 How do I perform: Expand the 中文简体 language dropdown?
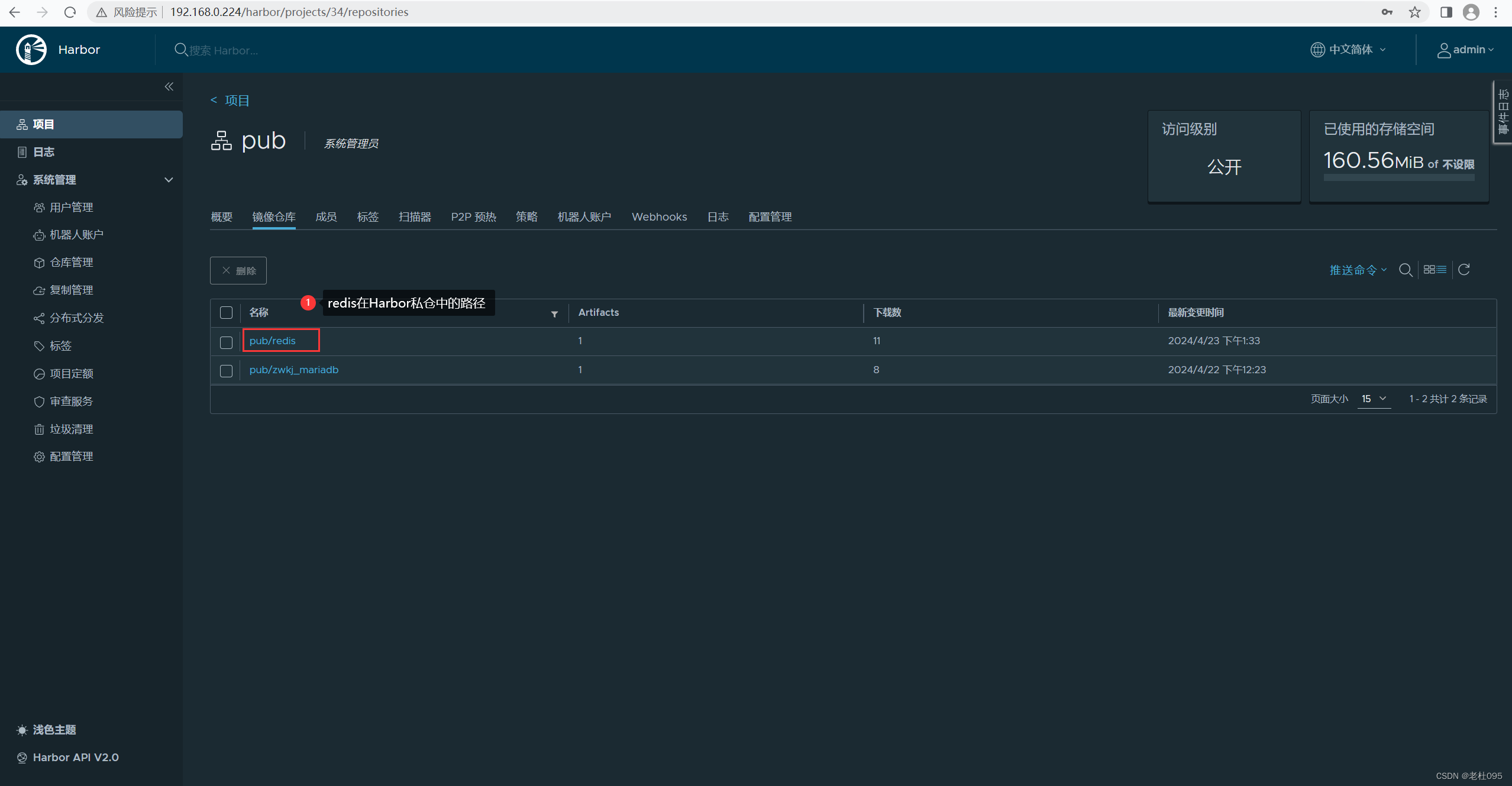pyautogui.click(x=1348, y=50)
